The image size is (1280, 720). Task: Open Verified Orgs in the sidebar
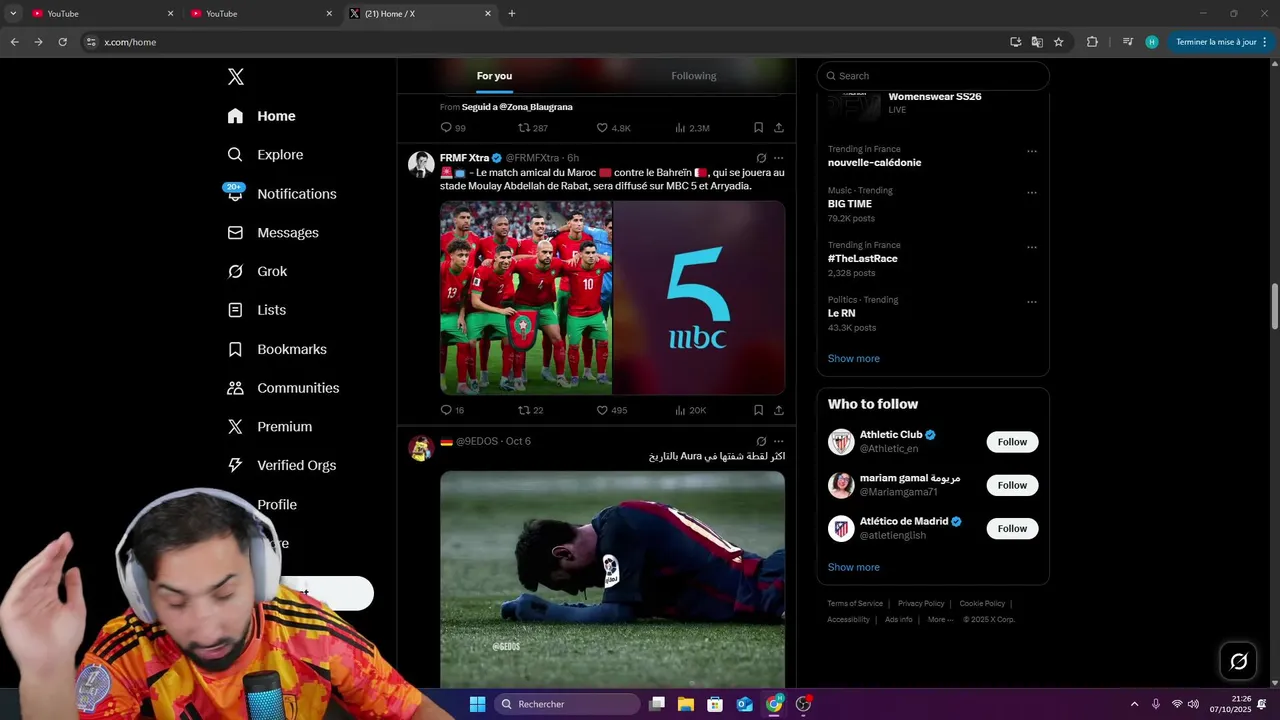point(281,465)
